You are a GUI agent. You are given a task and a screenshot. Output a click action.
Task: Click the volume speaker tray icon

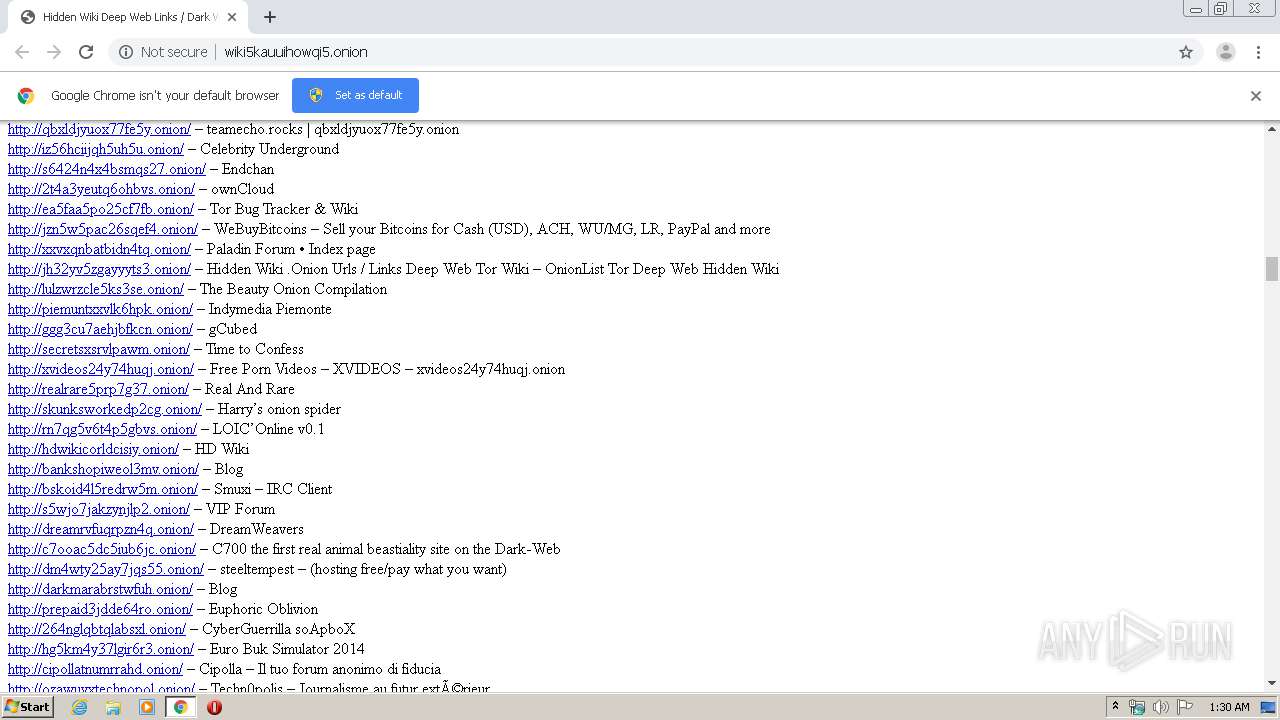point(1161,707)
